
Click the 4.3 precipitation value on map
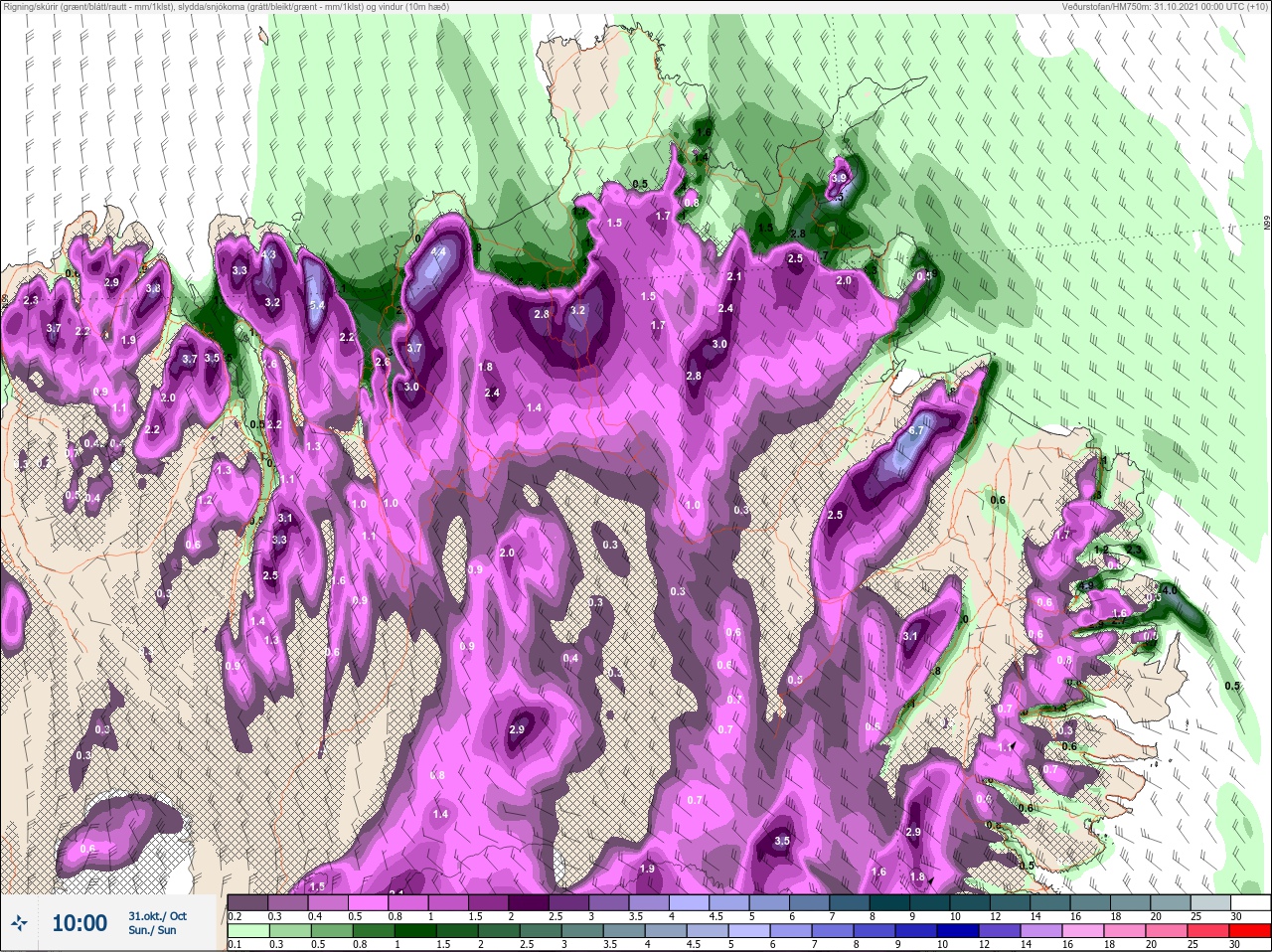click(268, 255)
